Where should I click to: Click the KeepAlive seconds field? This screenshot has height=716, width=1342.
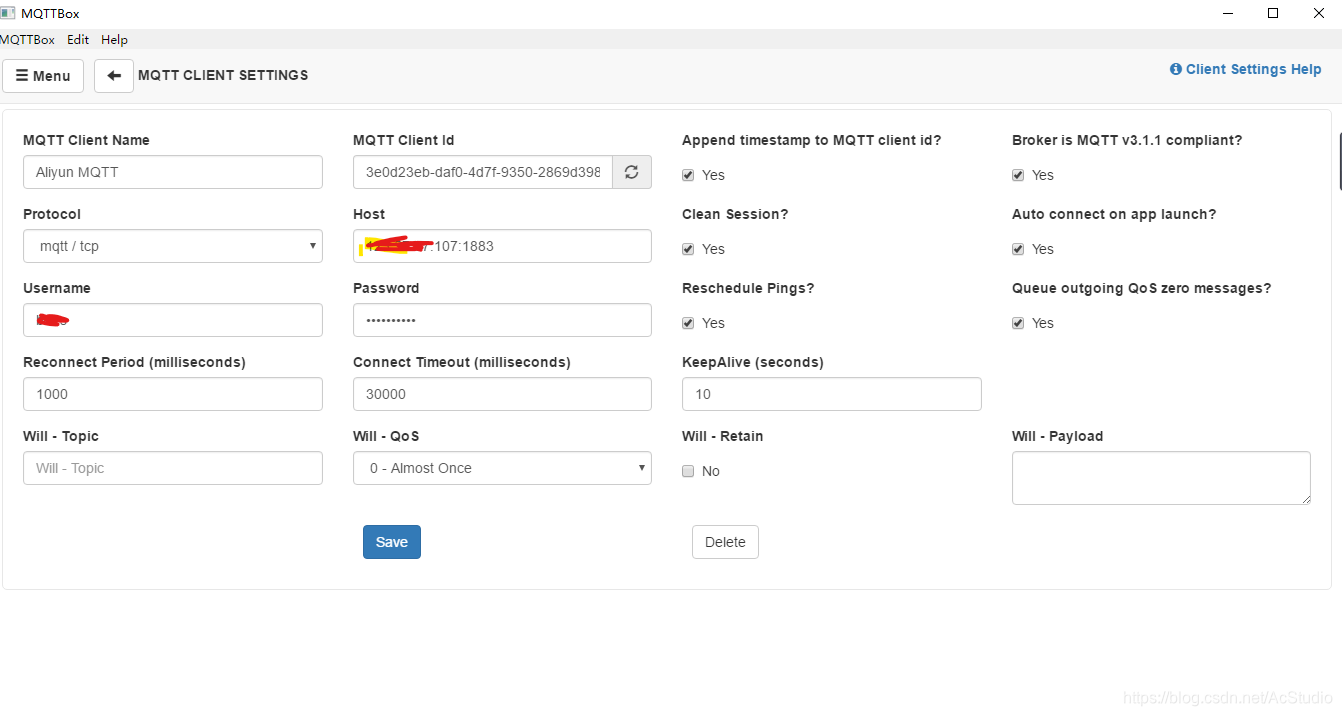[x=832, y=394]
